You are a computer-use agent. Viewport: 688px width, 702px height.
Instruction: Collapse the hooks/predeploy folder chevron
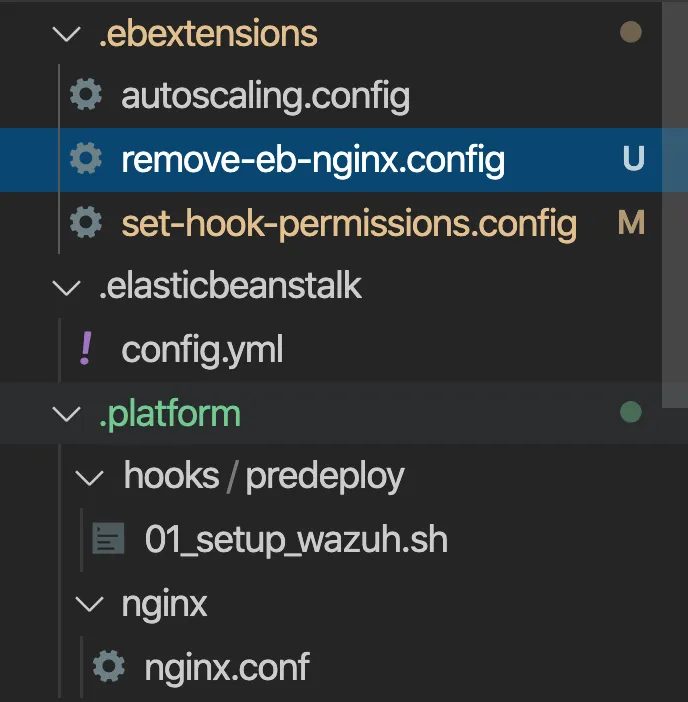click(92, 477)
